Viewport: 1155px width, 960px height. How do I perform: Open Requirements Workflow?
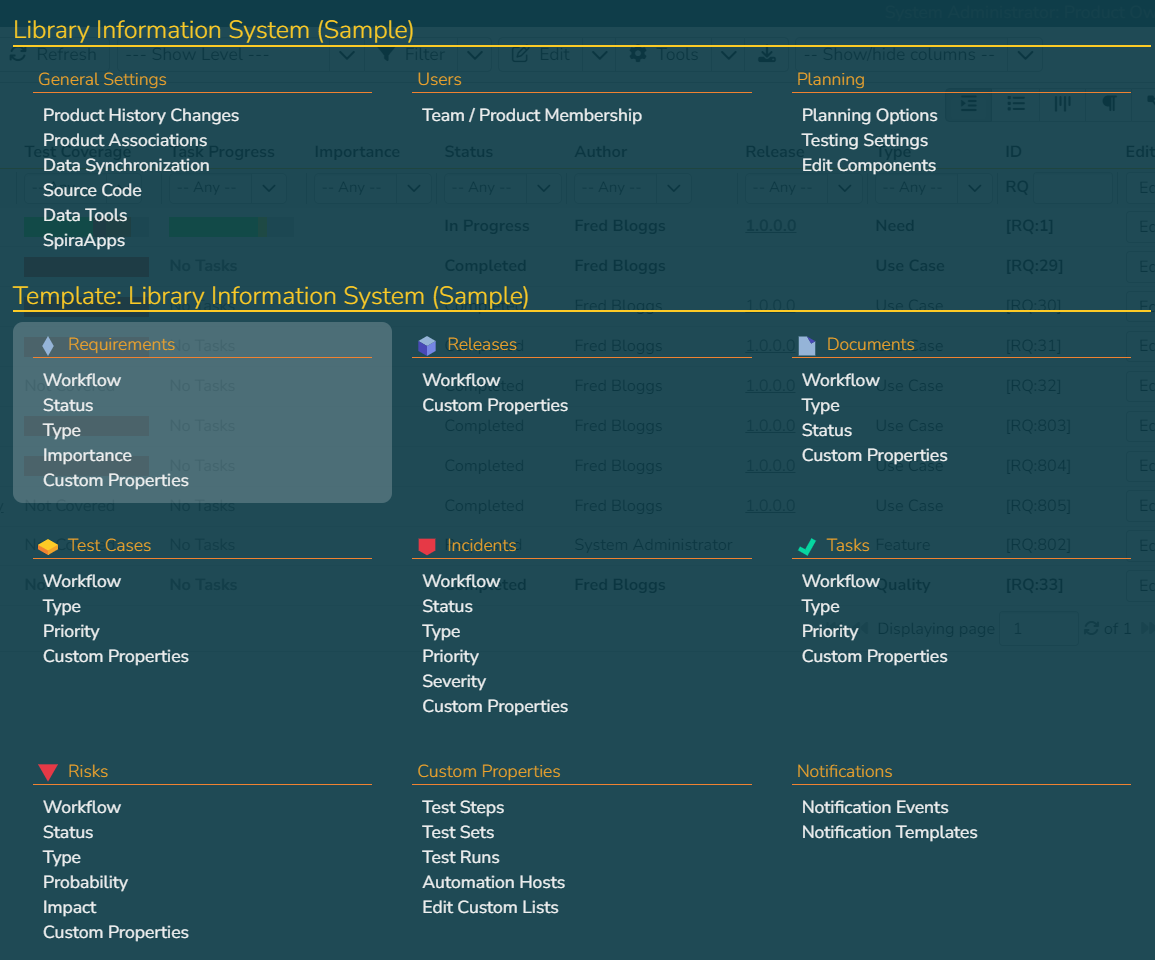pos(82,380)
